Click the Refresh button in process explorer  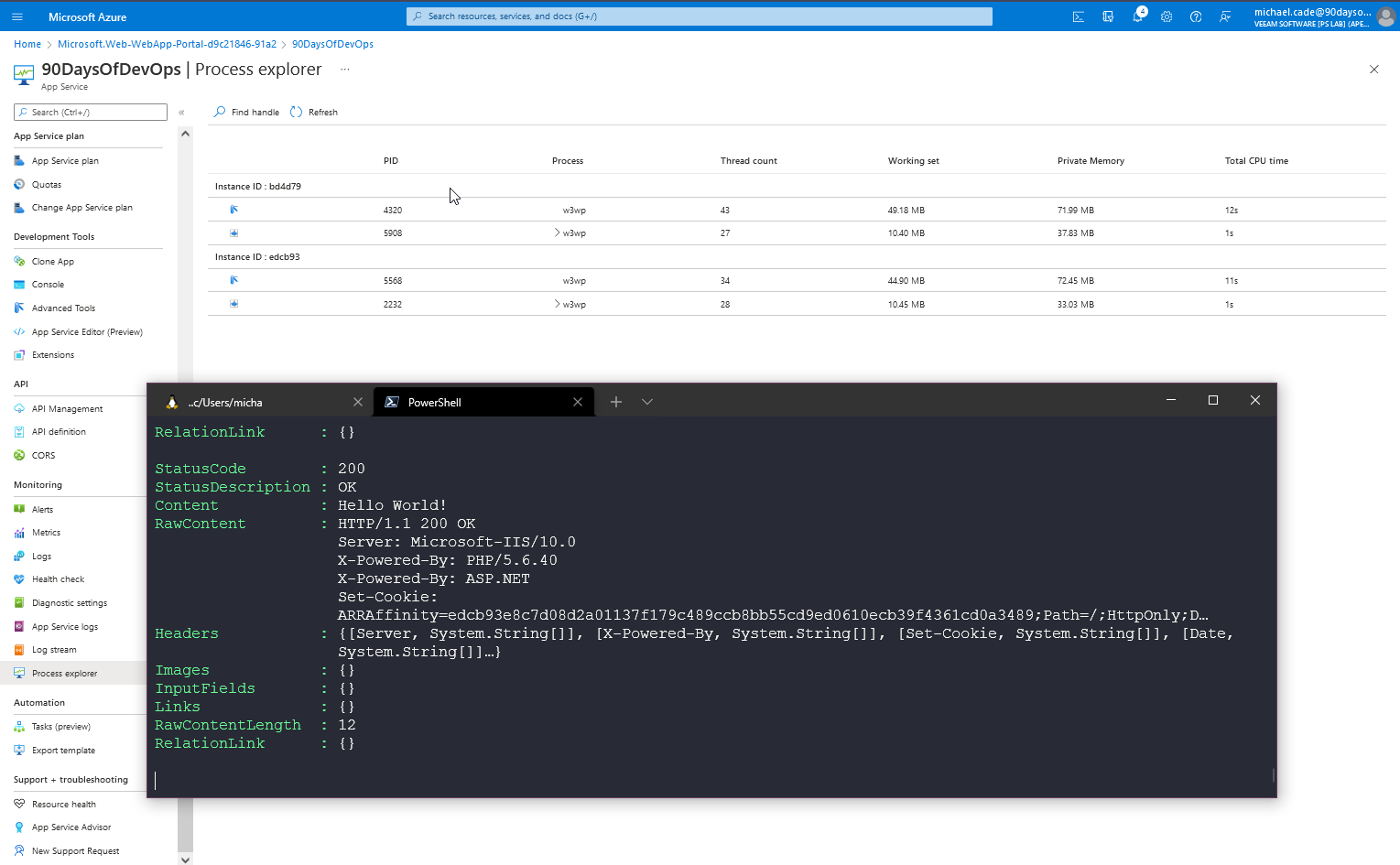pos(314,112)
